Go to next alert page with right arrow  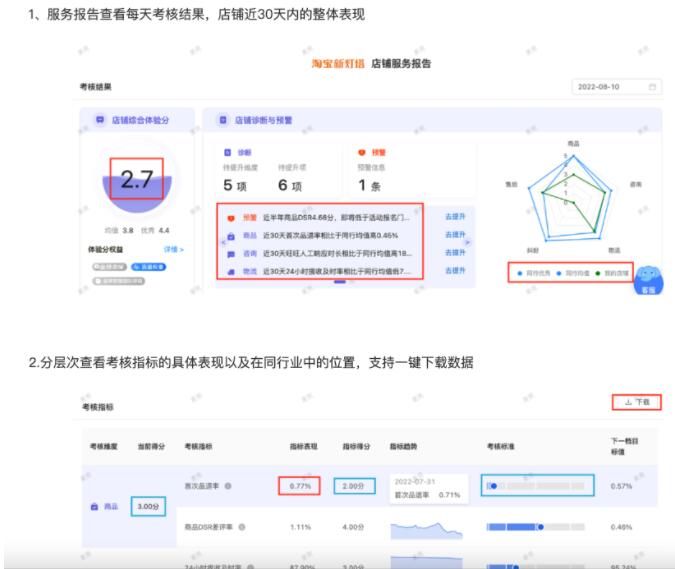[x=468, y=243]
